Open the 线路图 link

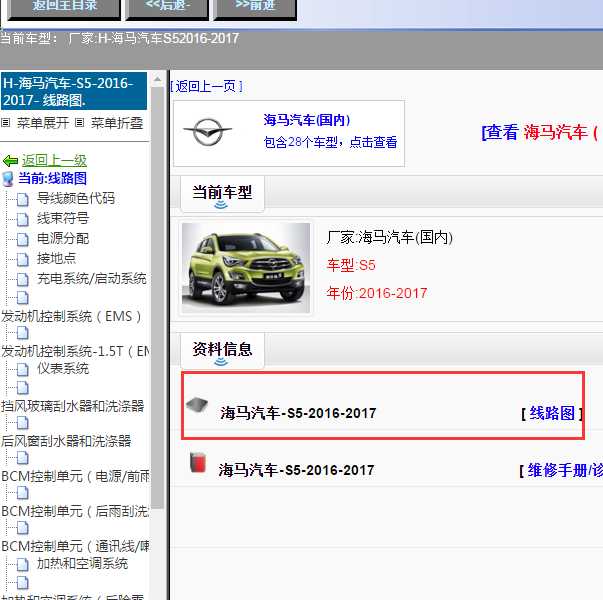coord(552,413)
